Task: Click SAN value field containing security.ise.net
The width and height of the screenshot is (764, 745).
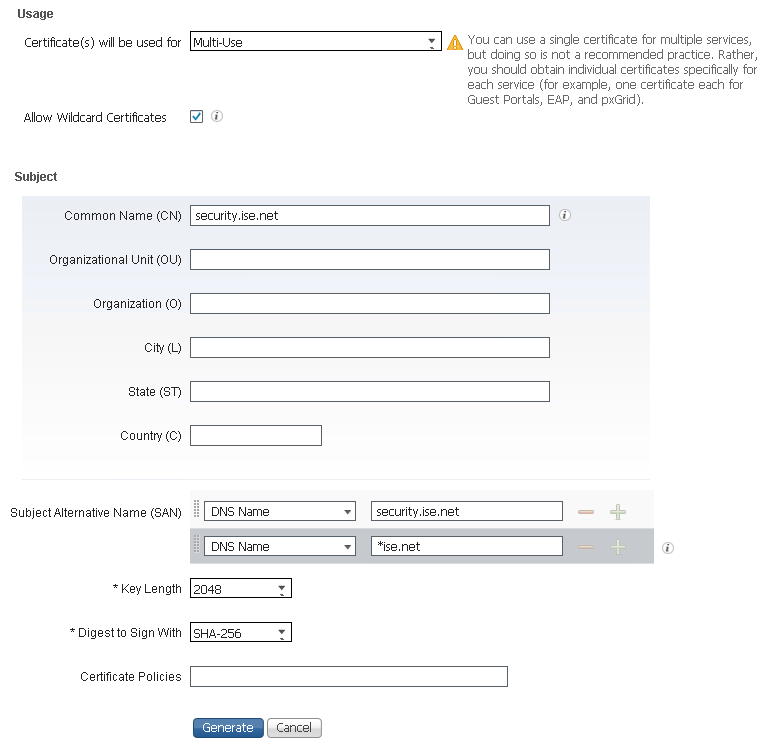Action: pyautogui.click(x=467, y=511)
